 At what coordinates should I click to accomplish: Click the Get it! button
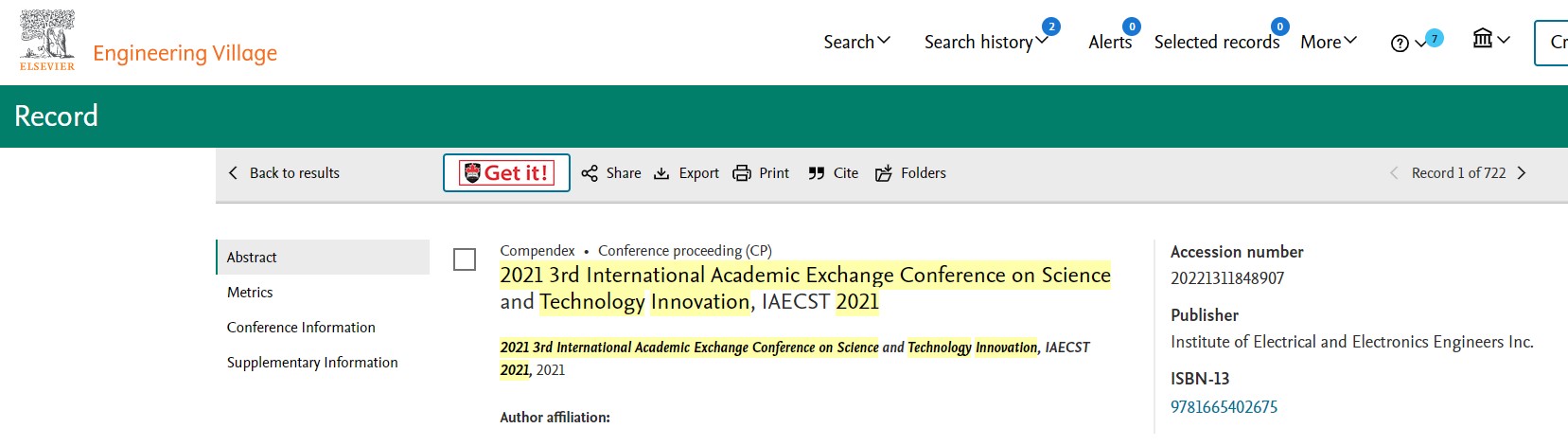pyautogui.click(x=506, y=172)
